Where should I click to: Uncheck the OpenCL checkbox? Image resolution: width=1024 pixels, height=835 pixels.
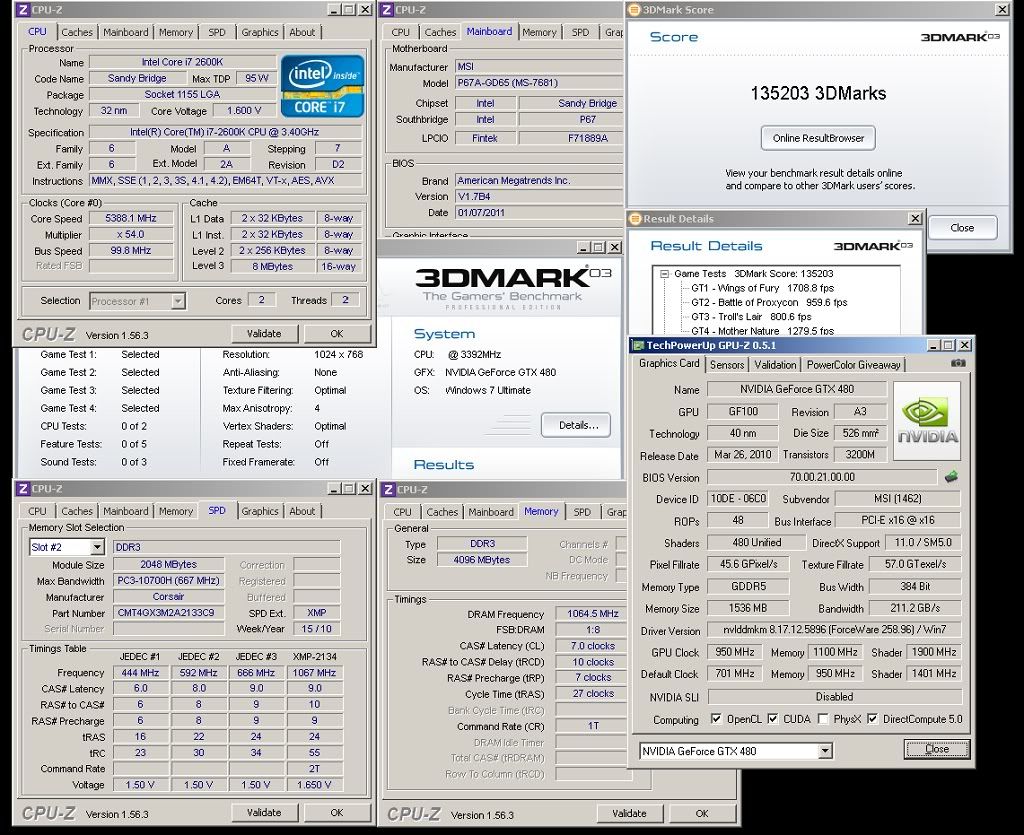pyautogui.click(x=716, y=720)
